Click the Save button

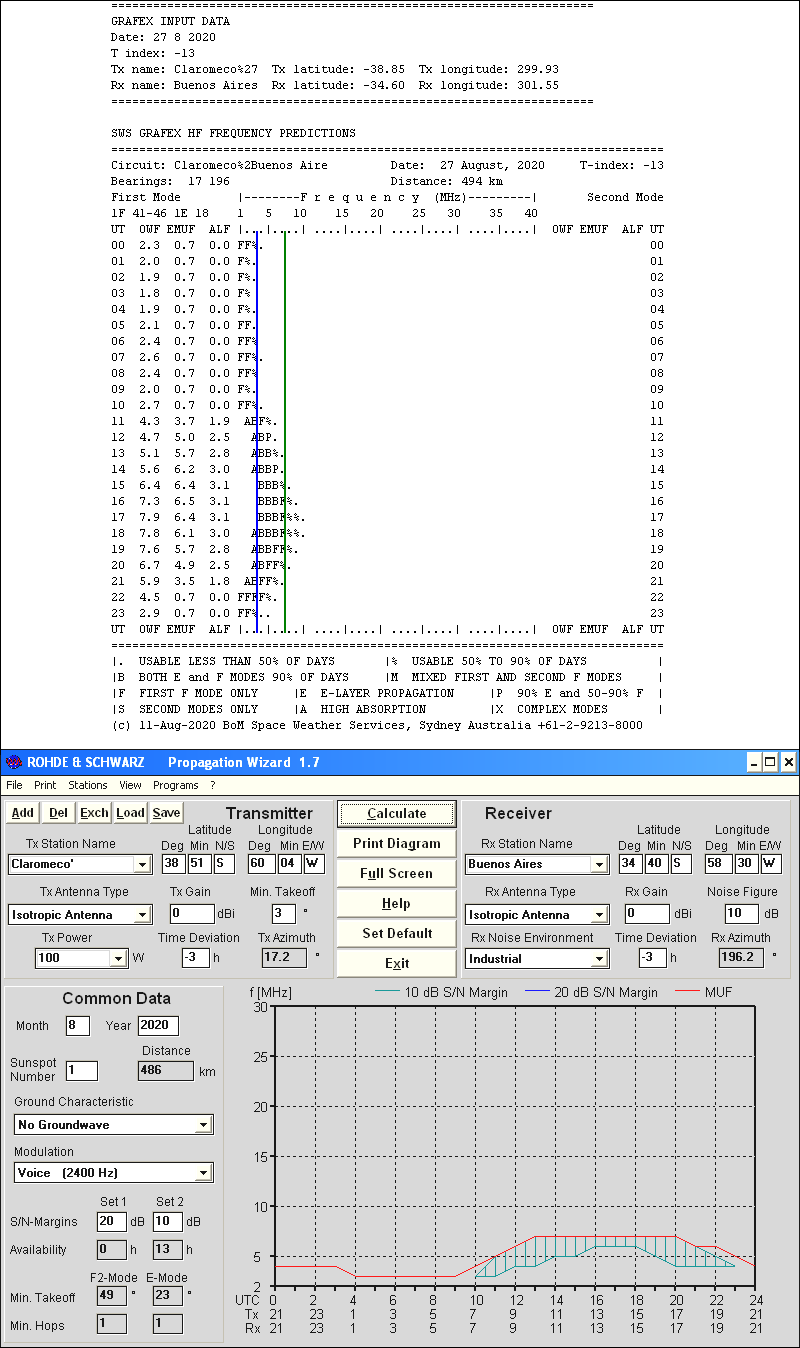pos(166,813)
